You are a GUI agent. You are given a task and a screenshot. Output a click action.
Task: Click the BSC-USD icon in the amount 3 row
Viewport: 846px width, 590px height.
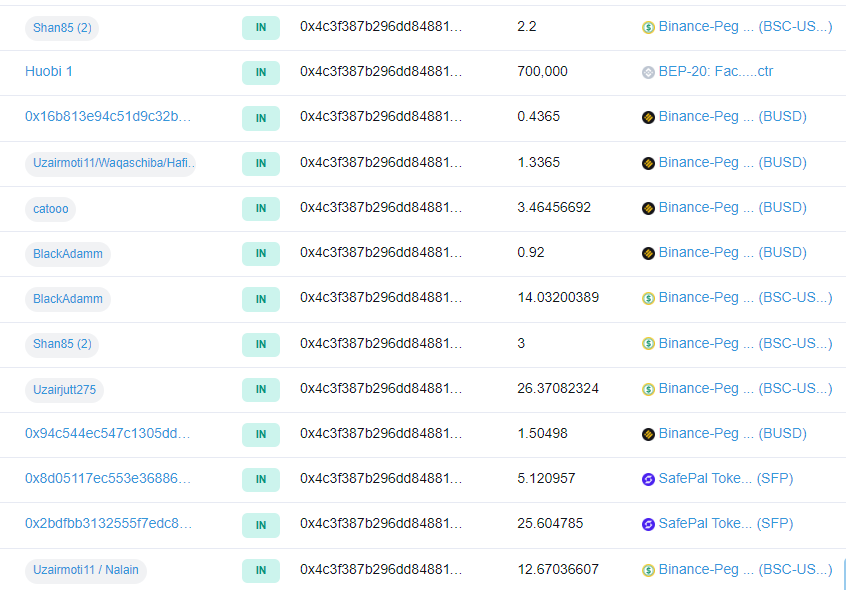pos(648,344)
